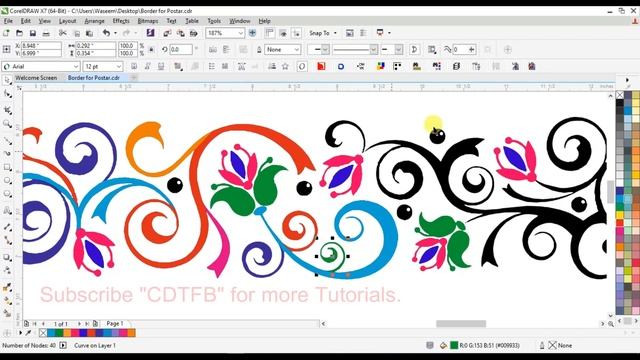Select the Zoom tool magnifier
Viewport: 640px width, 360px height.
coord(7,124)
